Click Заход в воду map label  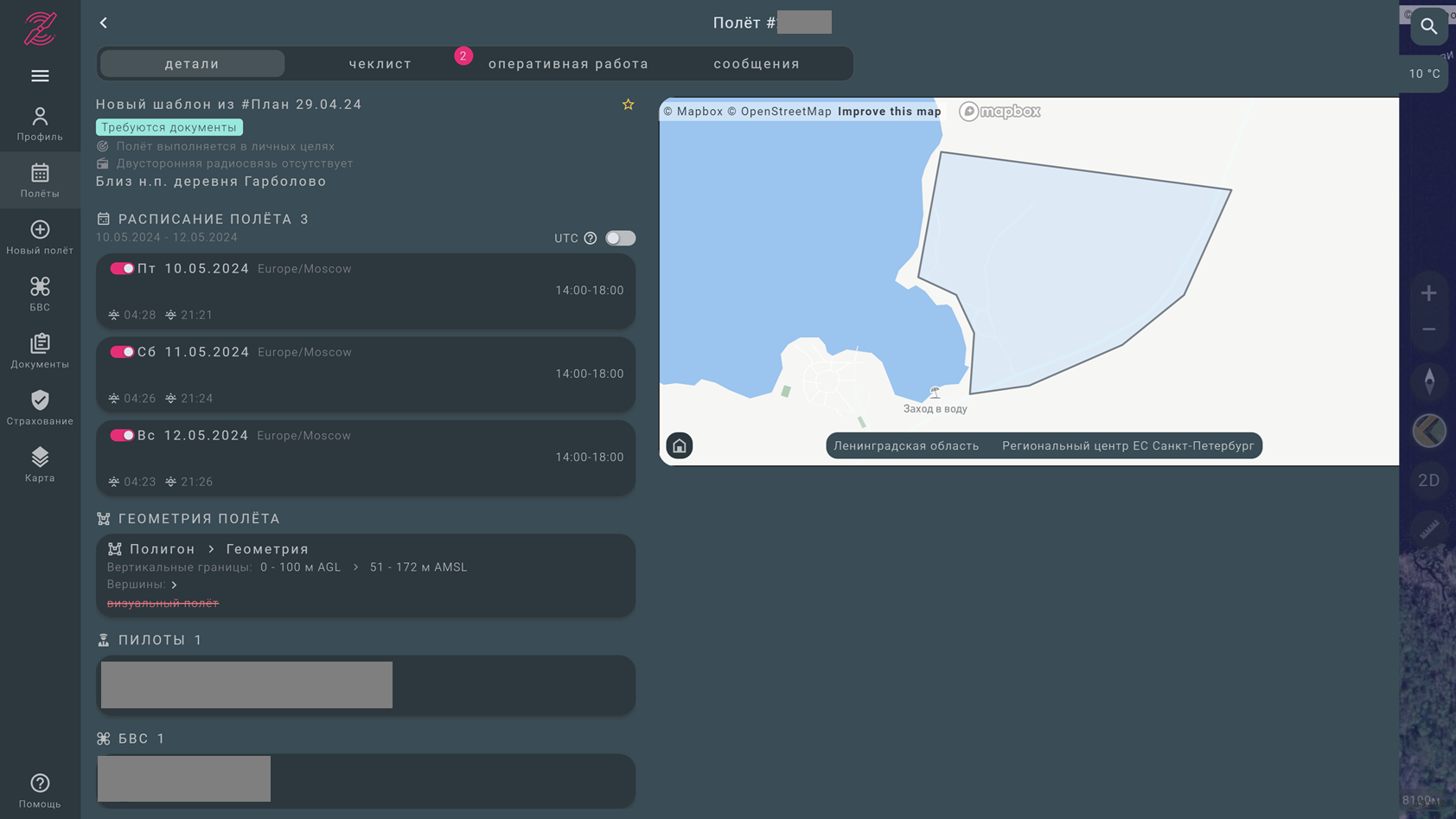[x=935, y=409]
